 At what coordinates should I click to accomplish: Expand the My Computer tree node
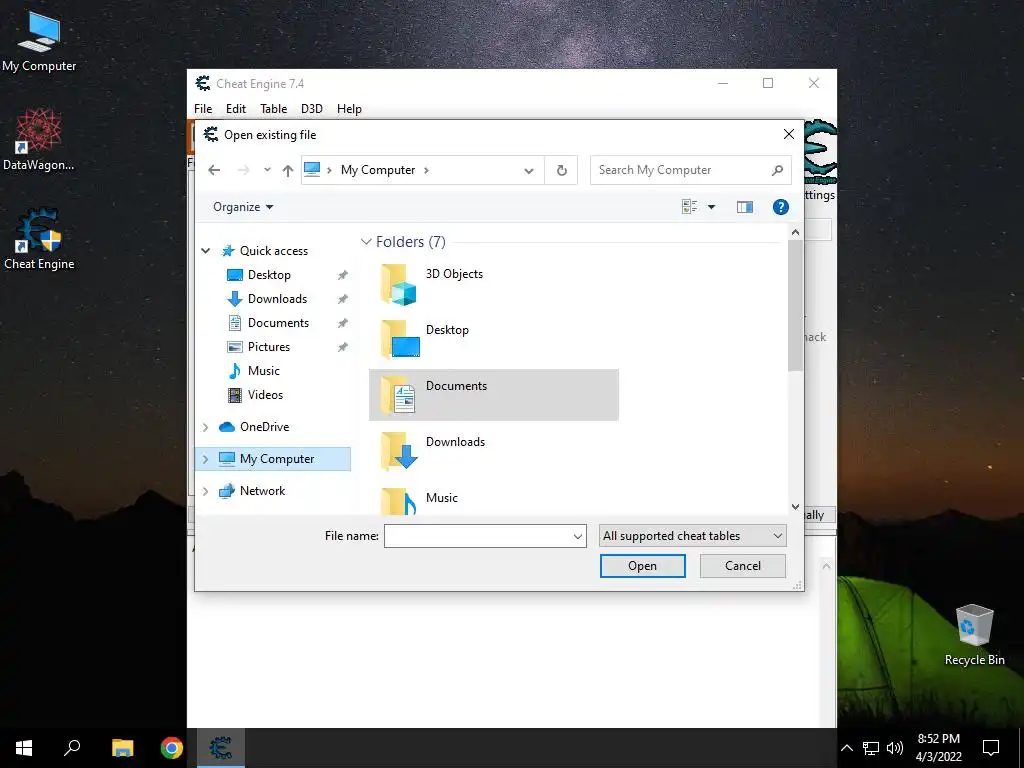(206, 459)
